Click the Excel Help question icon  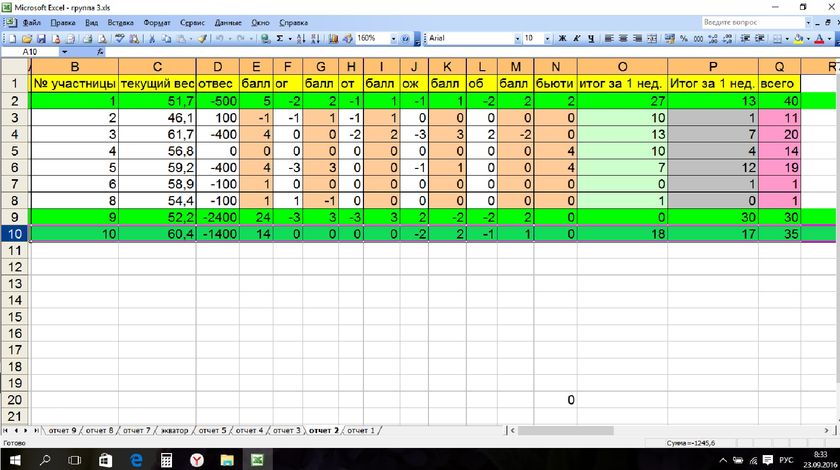[406, 39]
